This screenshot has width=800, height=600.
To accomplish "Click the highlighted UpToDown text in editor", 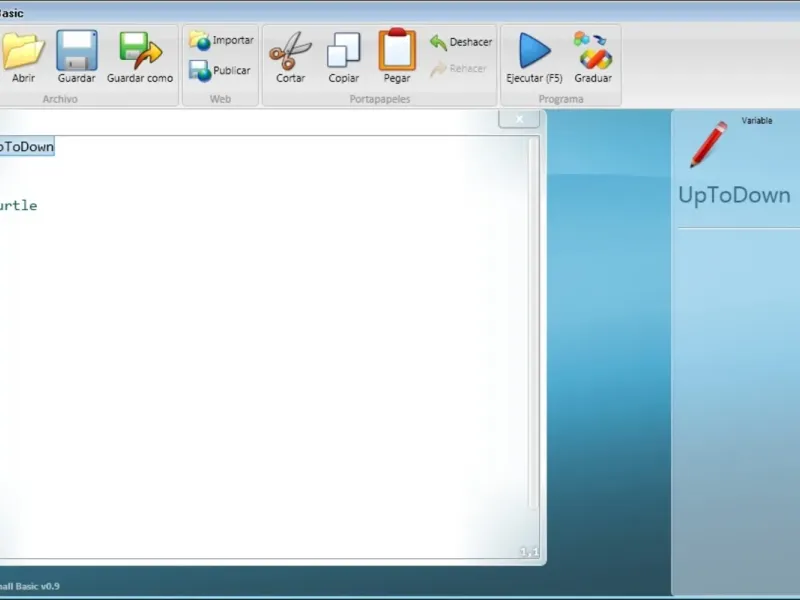I will 27,147.
